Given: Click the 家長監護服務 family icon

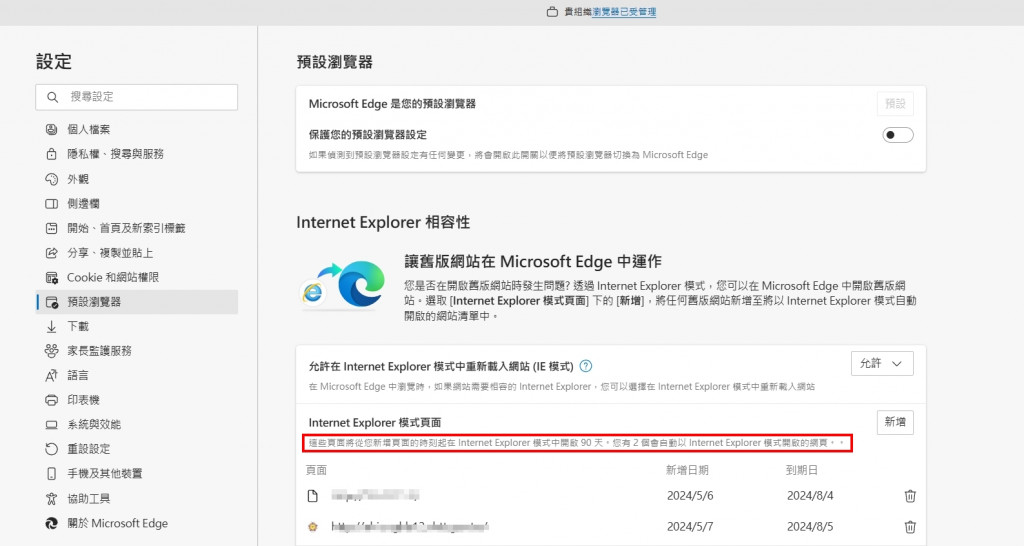Looking at the screenshot, I should coord(52,351).
